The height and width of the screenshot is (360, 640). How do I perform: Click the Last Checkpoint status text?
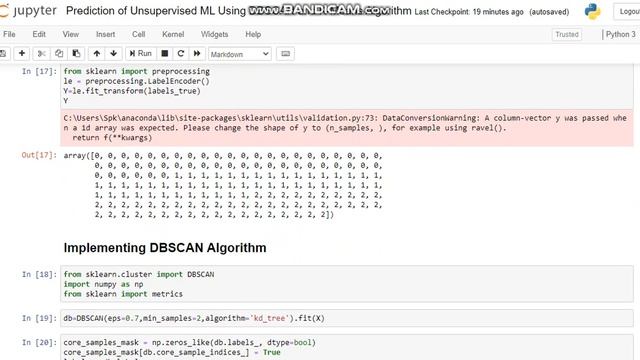tap(469, 12)
